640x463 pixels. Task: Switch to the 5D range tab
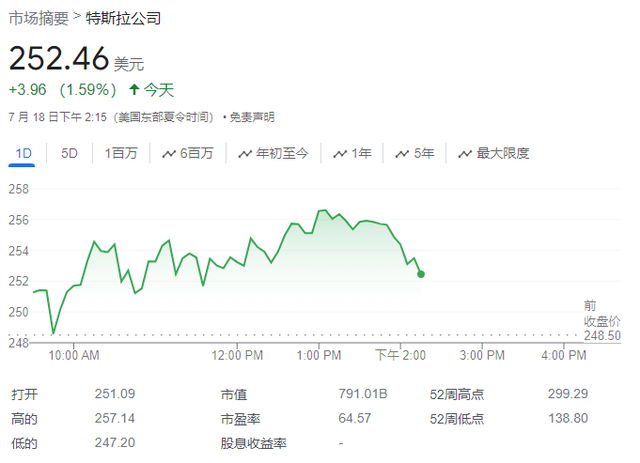point(69,154)
